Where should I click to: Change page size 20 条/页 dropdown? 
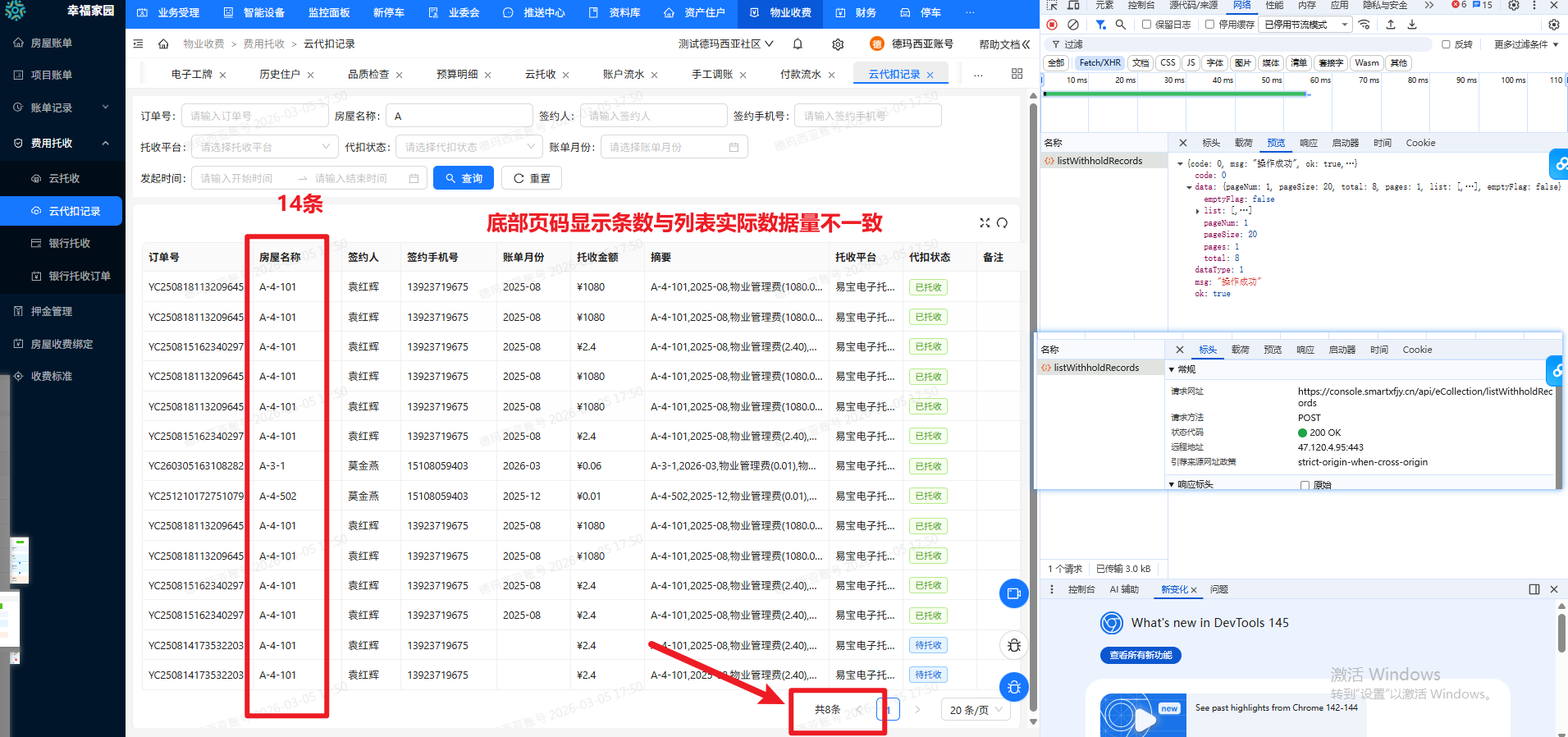976,710
